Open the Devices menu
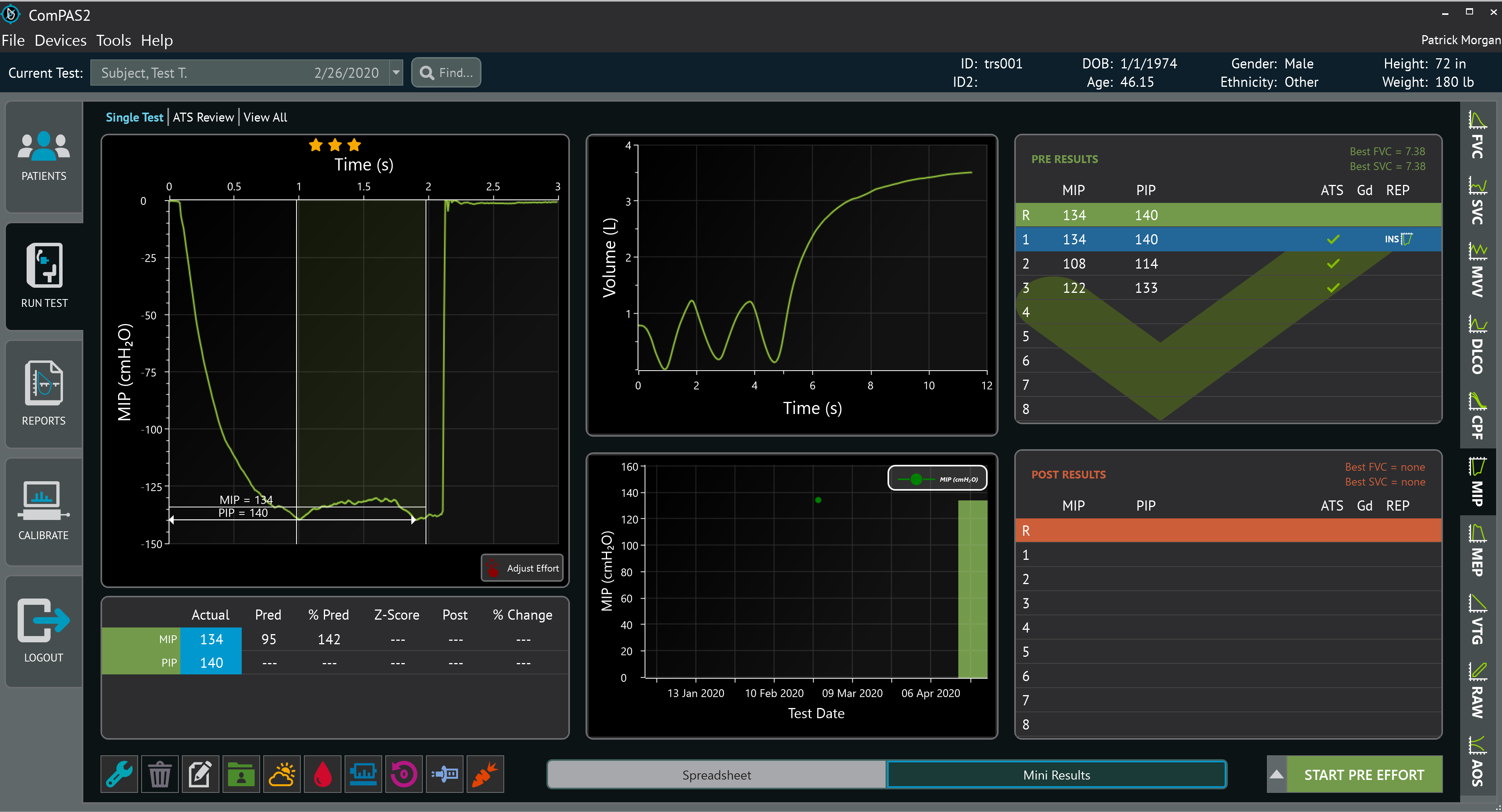Viewport: 1502px width, 812px height. tap(60, 40)
